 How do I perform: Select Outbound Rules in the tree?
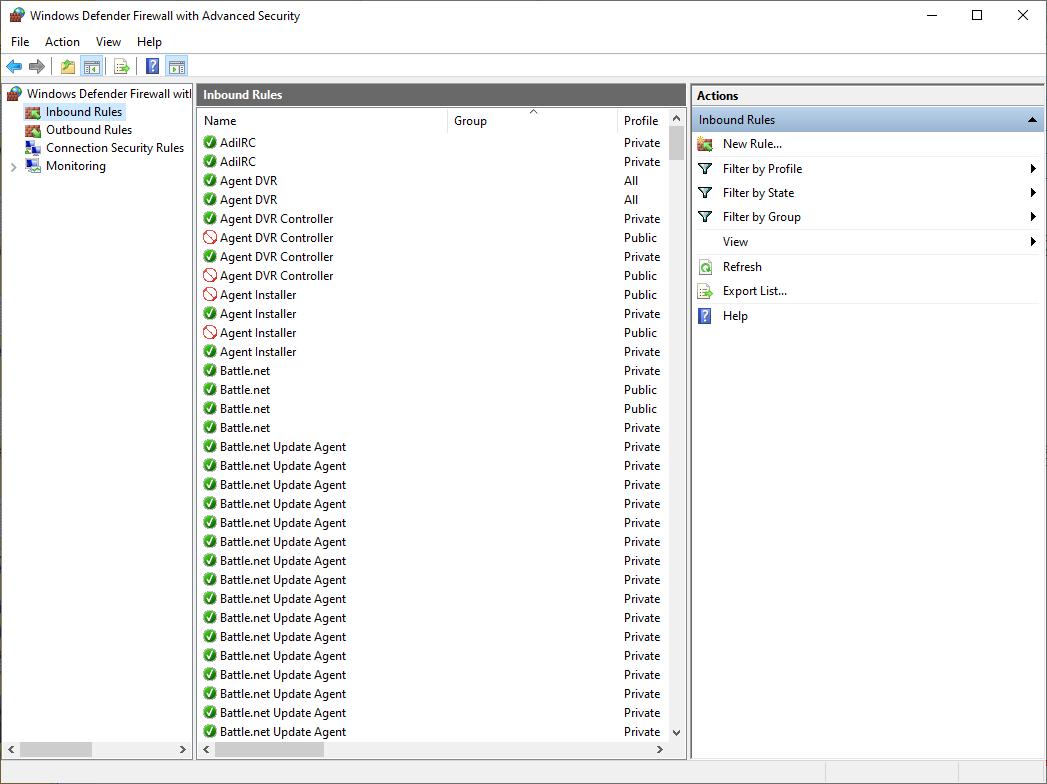pos(89,130)
